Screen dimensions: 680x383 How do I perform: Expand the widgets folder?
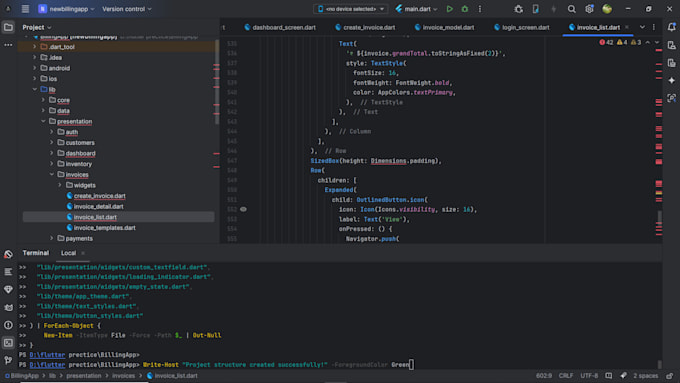[60, 185]
